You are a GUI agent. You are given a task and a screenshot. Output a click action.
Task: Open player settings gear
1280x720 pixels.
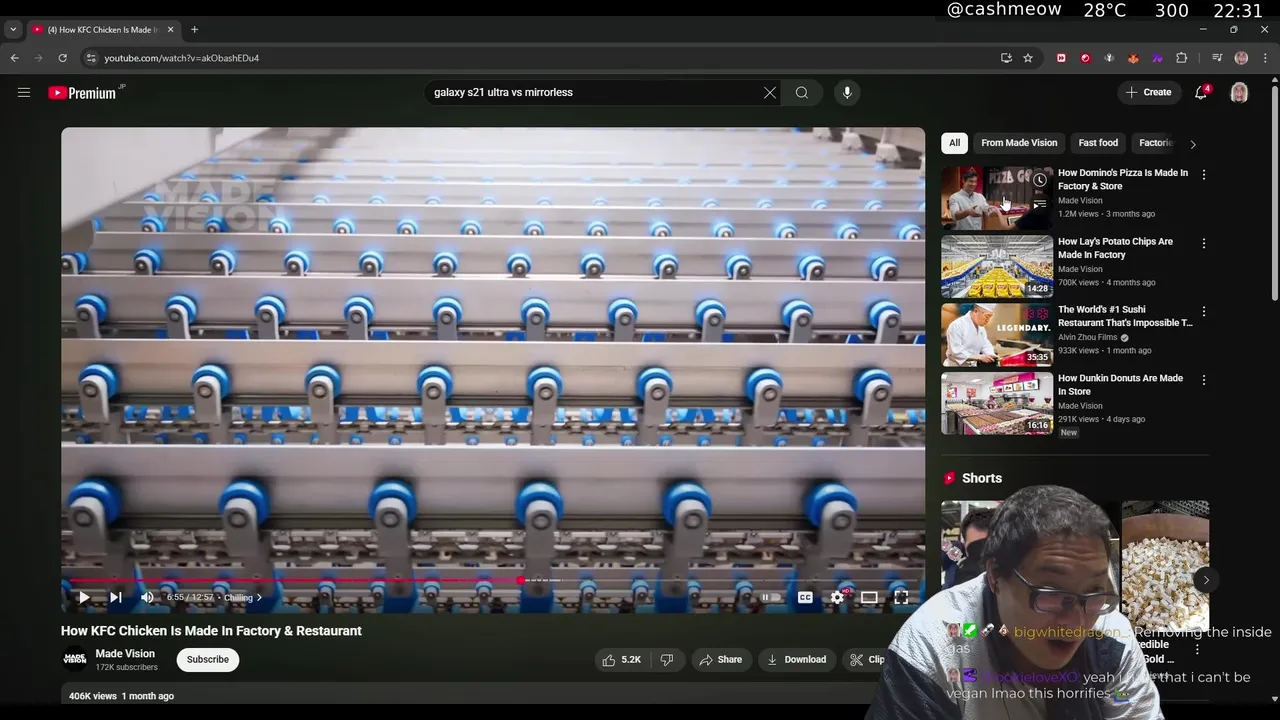point(838,597)
